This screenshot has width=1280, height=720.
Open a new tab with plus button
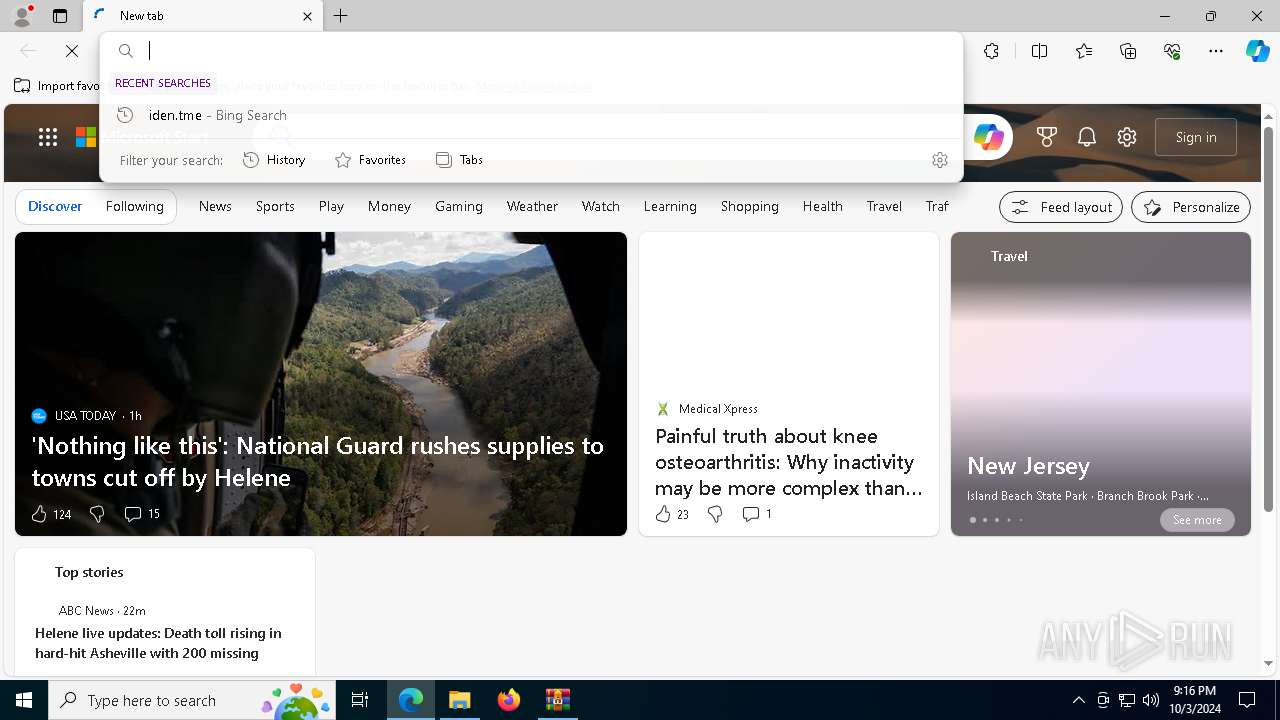(341, 16)
